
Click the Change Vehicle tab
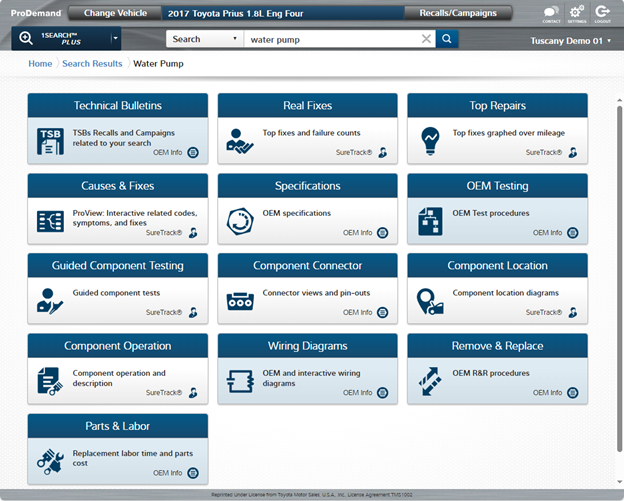click(114, 13)
